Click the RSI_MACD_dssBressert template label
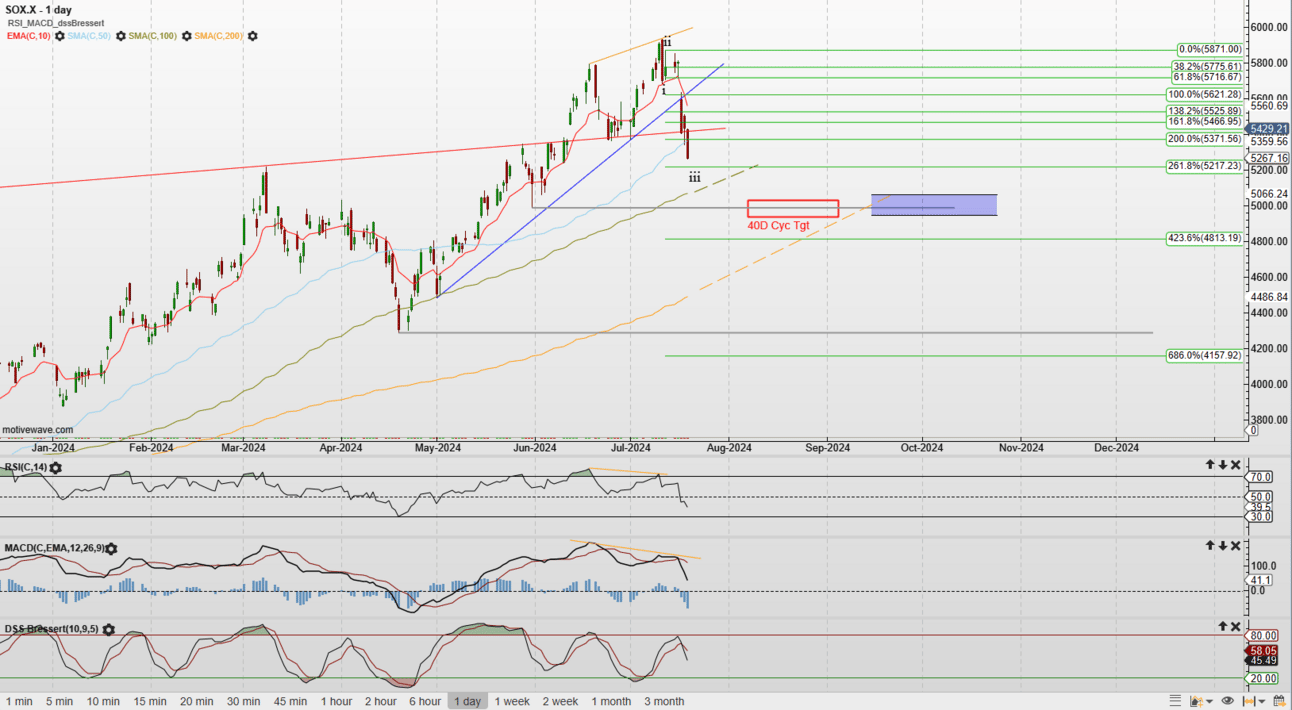 click(56, 22)
